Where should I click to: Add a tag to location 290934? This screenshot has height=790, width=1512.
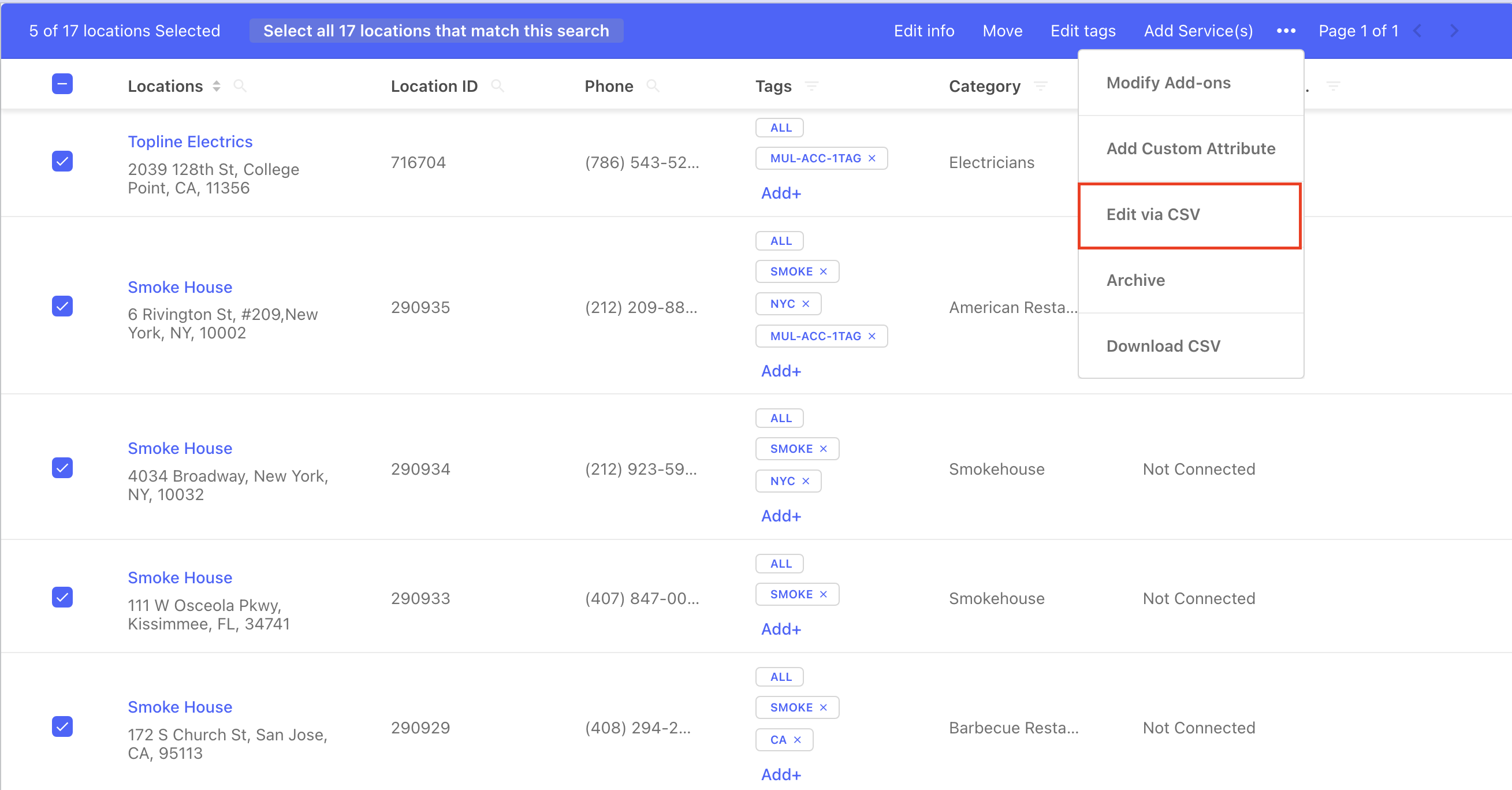click(781, 516)
